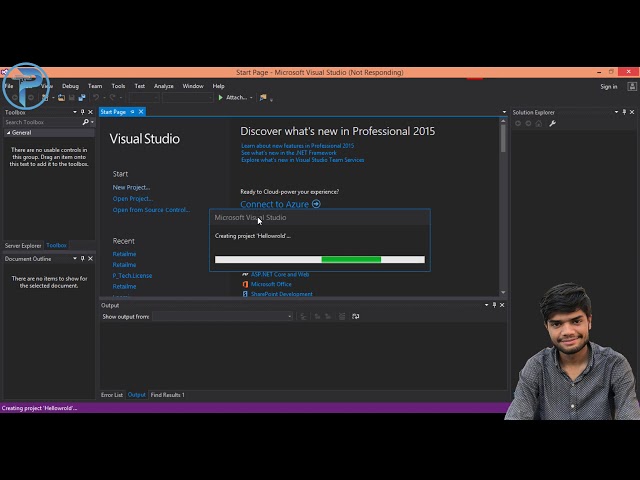Click Open from Source Control... link

(151, 210)
